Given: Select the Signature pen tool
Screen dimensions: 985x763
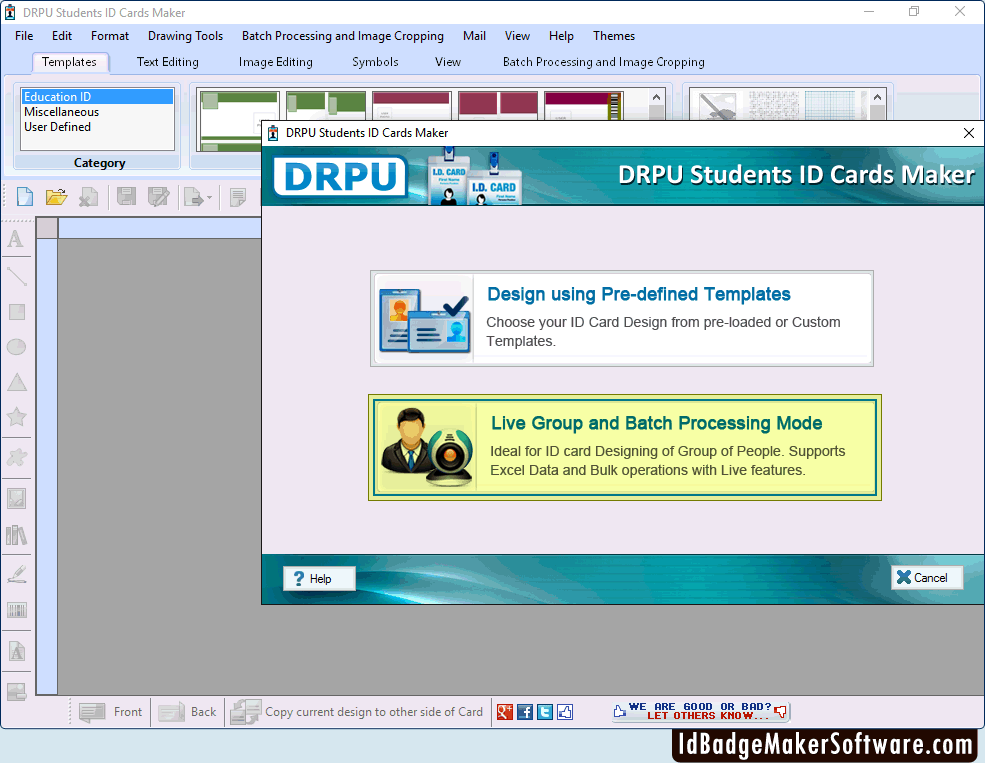Looking at the screenshot, I should pos(16,574).
